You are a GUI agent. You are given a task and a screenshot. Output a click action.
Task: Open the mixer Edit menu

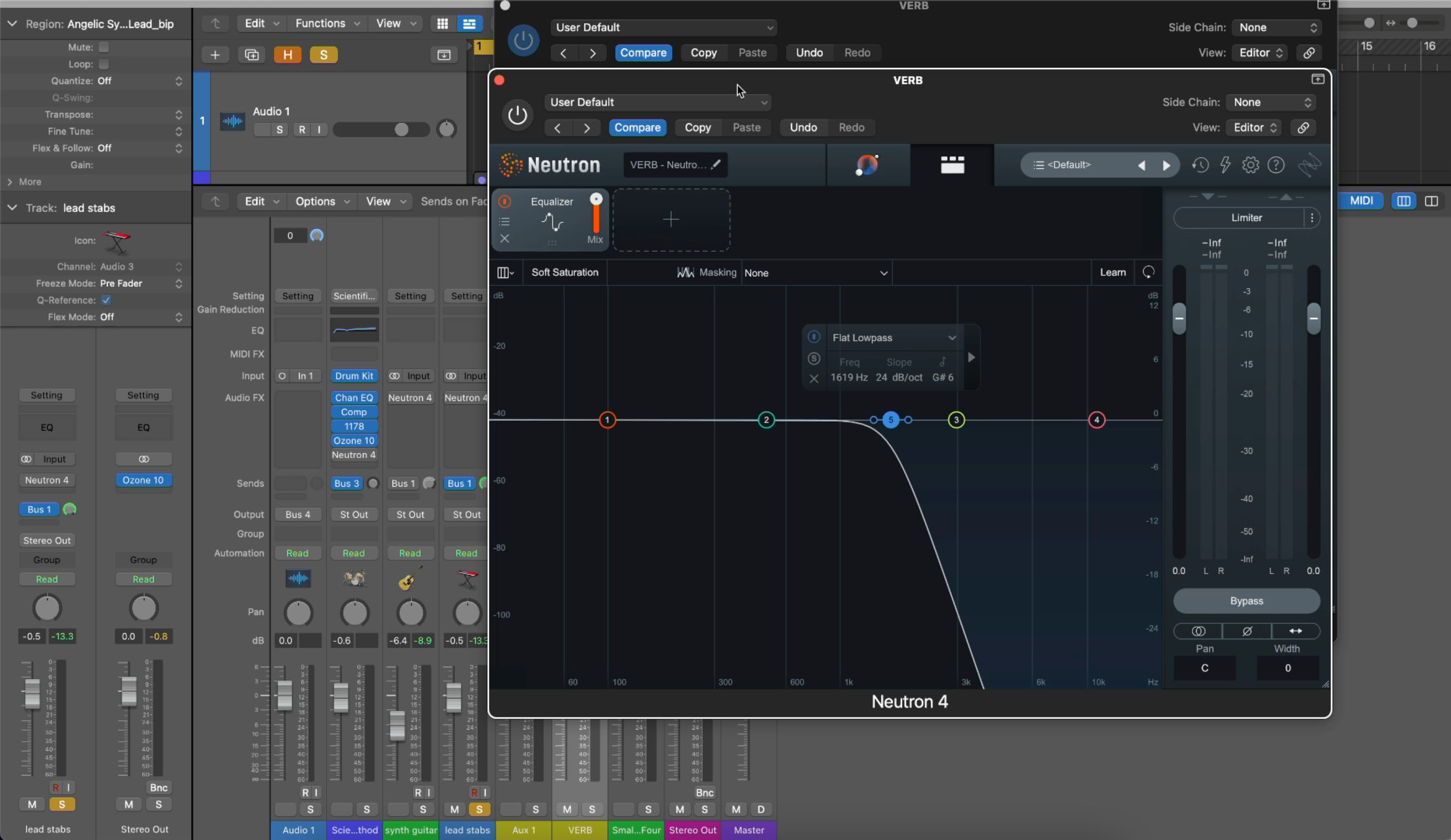pyautogui.click(x=261, y=201)
